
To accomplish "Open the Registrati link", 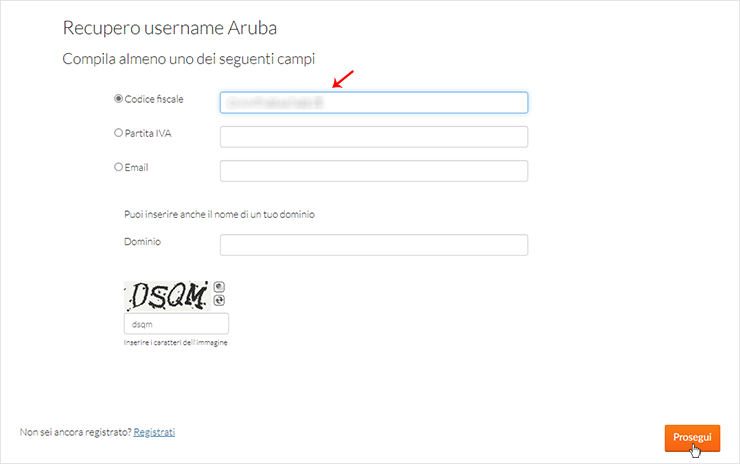I will pyautogui.click(x=154, y=432).
